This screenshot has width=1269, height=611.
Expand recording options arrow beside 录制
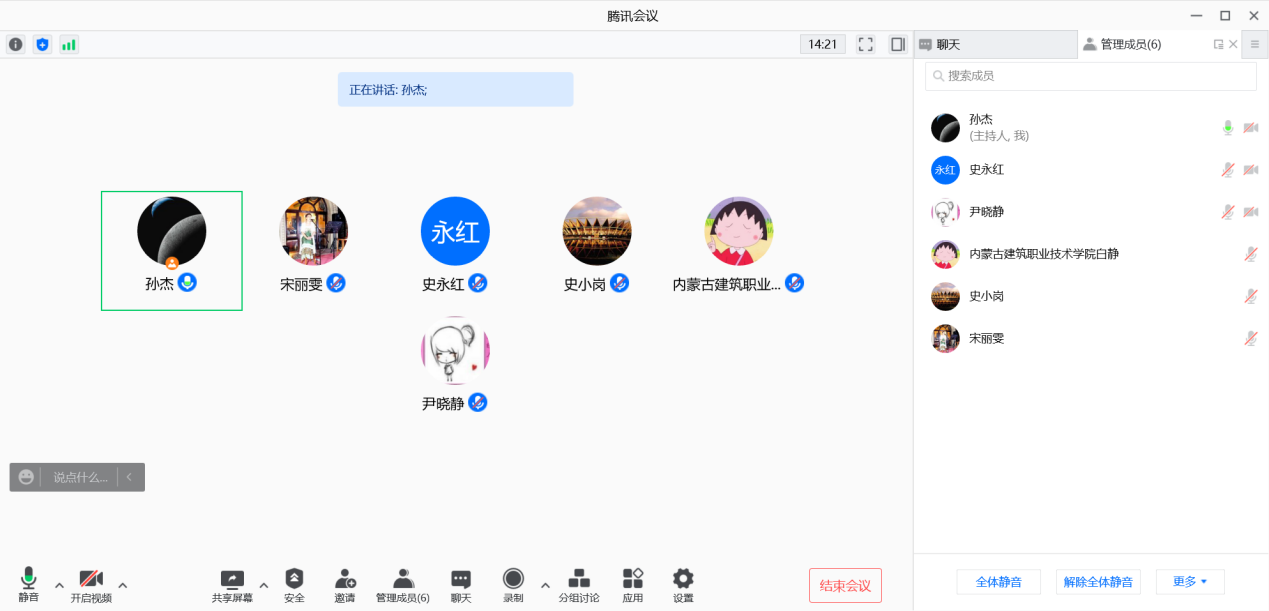tap(545, 585)
